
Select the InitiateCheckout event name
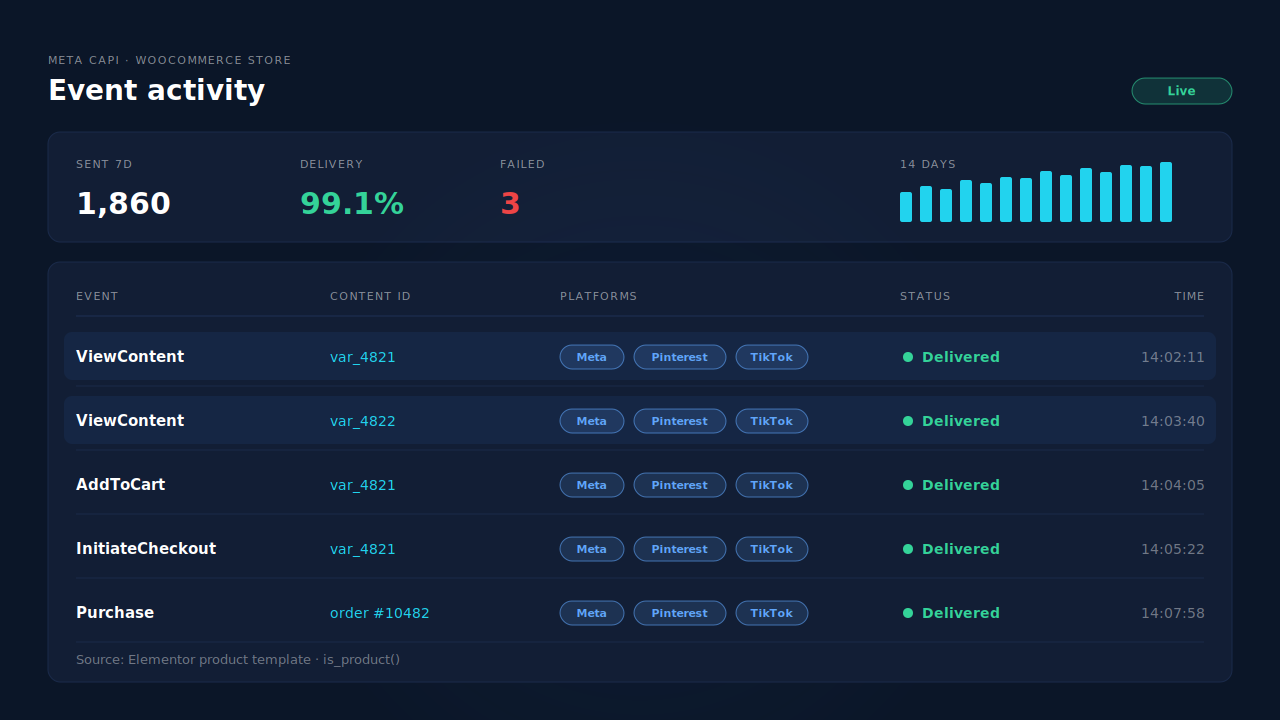point(146,549)
